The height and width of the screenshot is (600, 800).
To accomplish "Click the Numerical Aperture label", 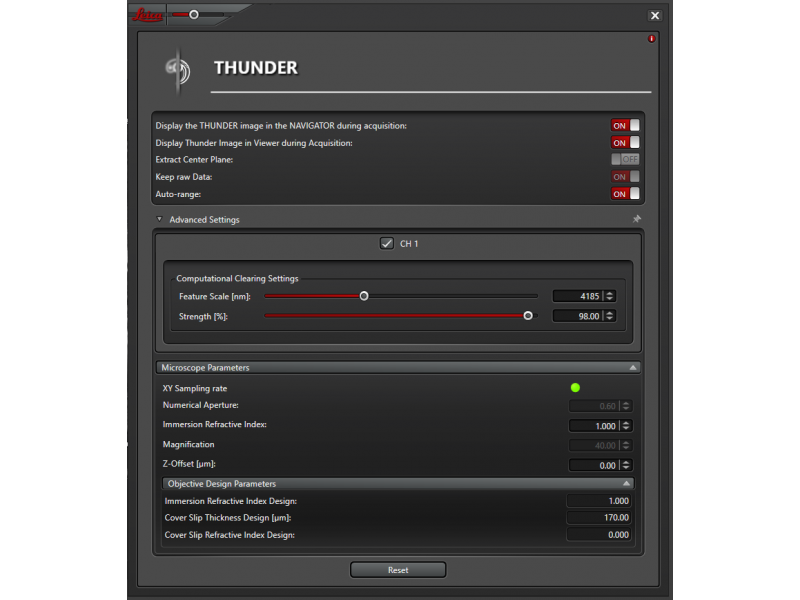I will tap(201, 405).
